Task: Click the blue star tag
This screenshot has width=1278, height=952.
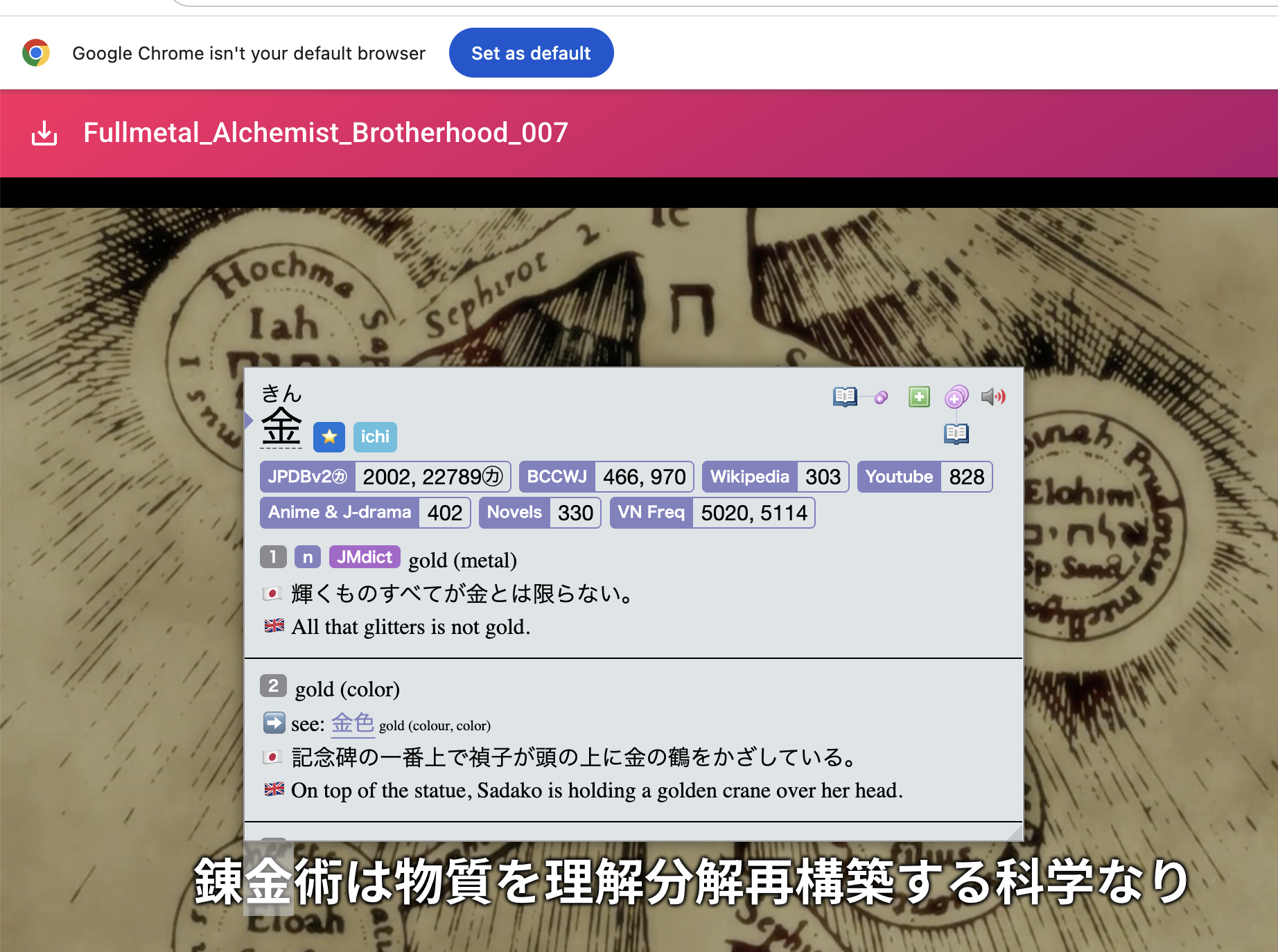Action: click(329, 437)
